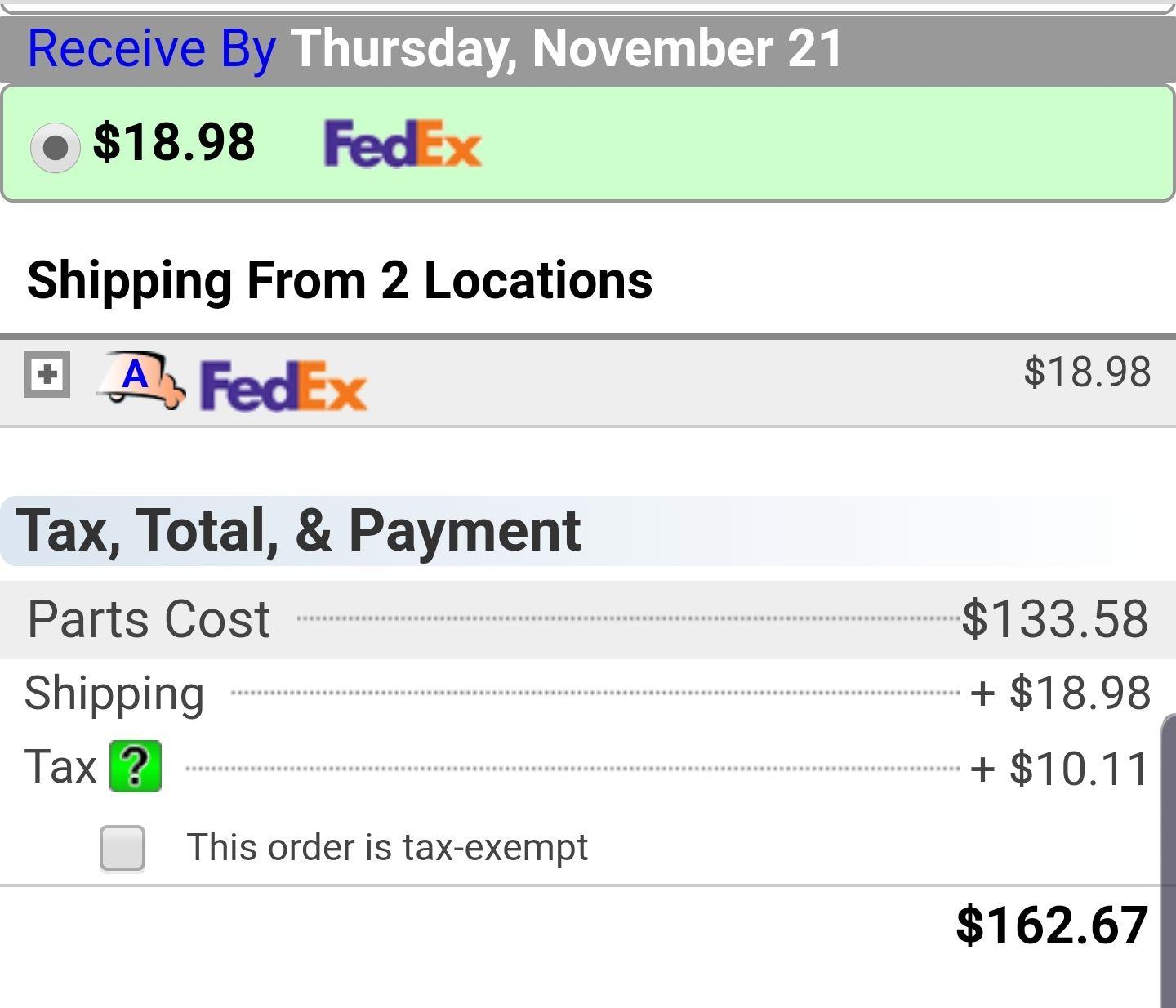1176x1008 pixels.
Task: Click the $162.67 order total
Action: tap(1052, 925)
